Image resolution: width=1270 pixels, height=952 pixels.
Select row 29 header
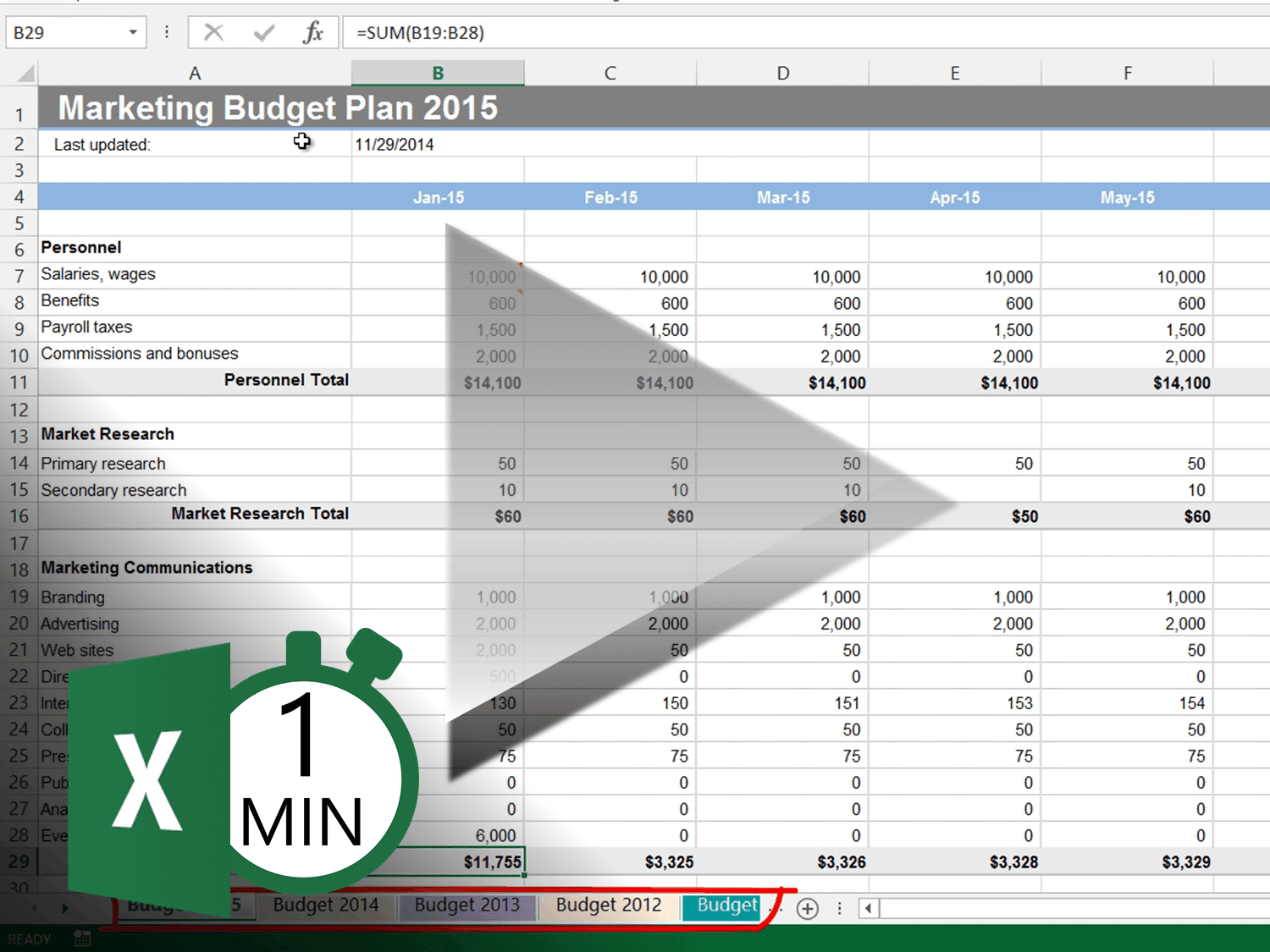pos(19,861)
